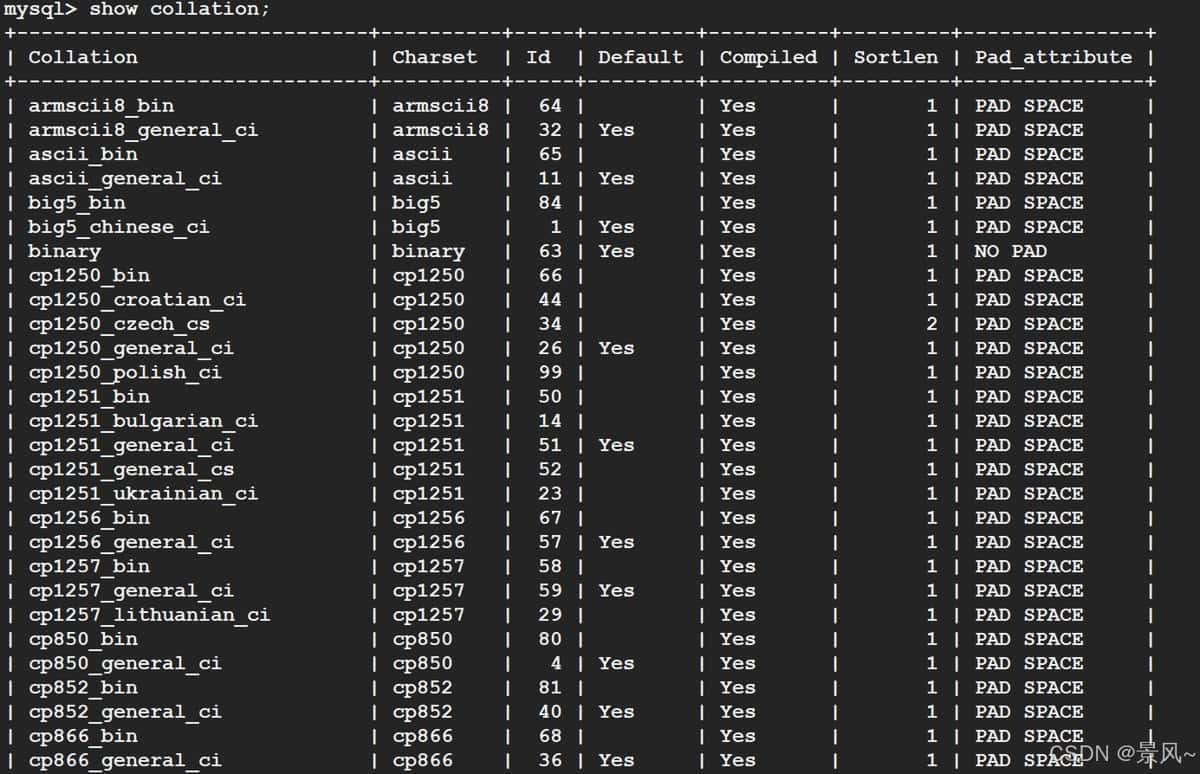Click Default Yes in cp1256_general_ci row
Image resolution: width=1200 pixels, height=774 pixels.
click(616, 542)
